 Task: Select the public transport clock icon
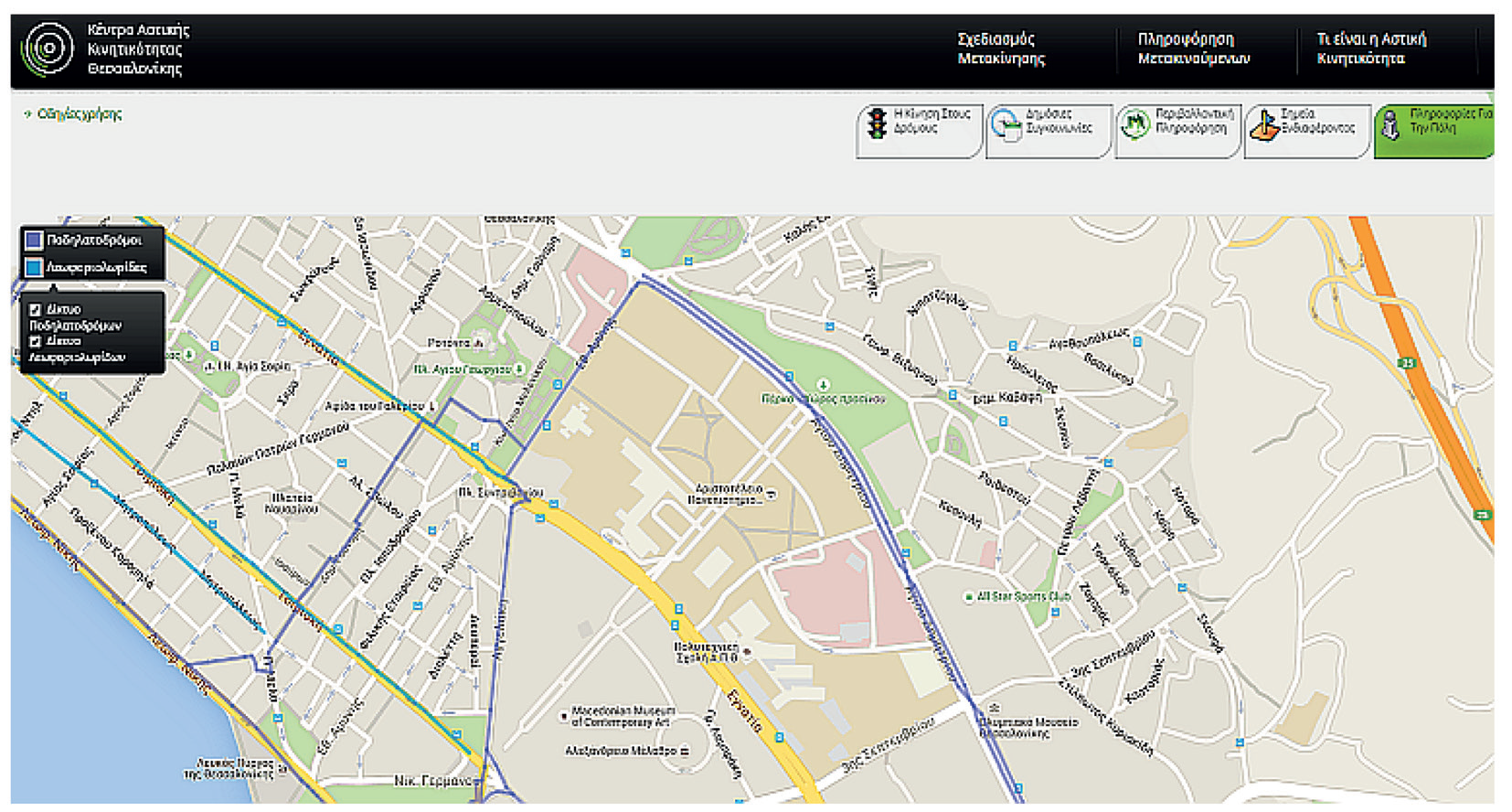(1006, 124)
